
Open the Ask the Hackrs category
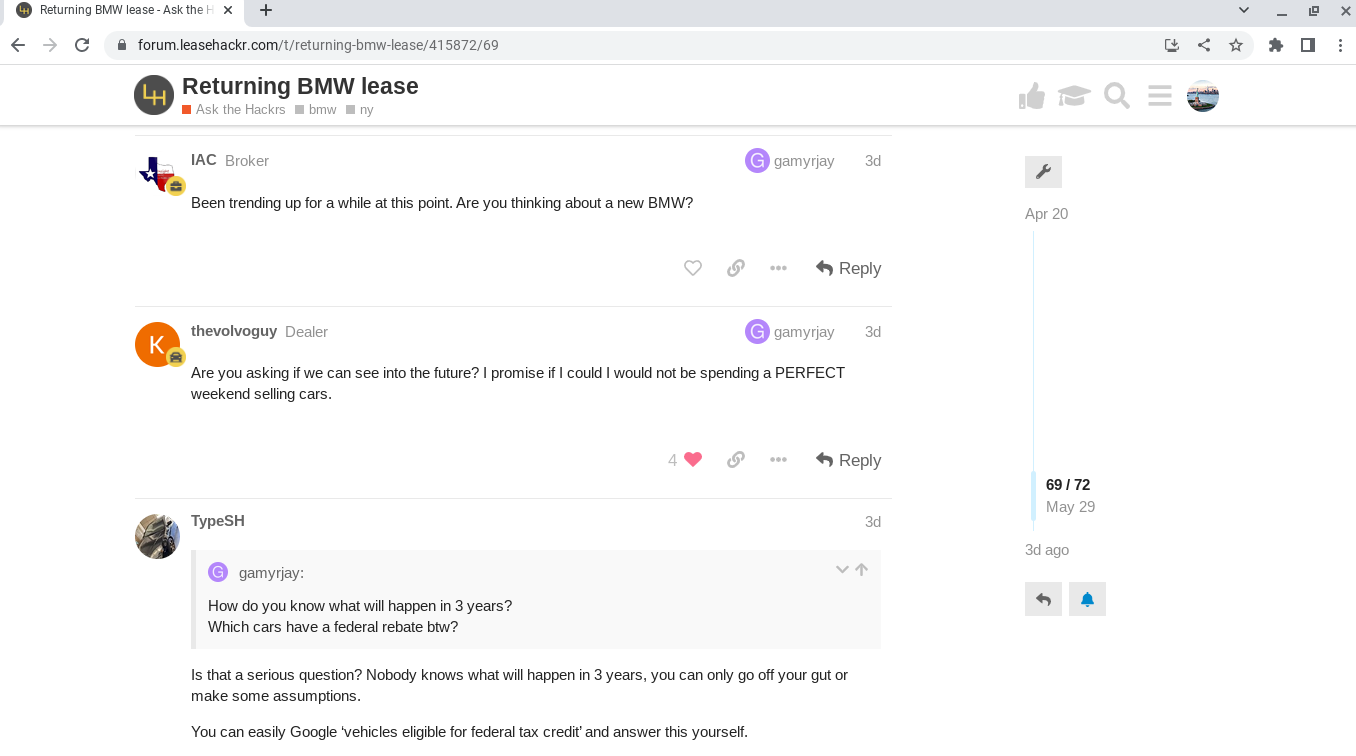(234, 110)
